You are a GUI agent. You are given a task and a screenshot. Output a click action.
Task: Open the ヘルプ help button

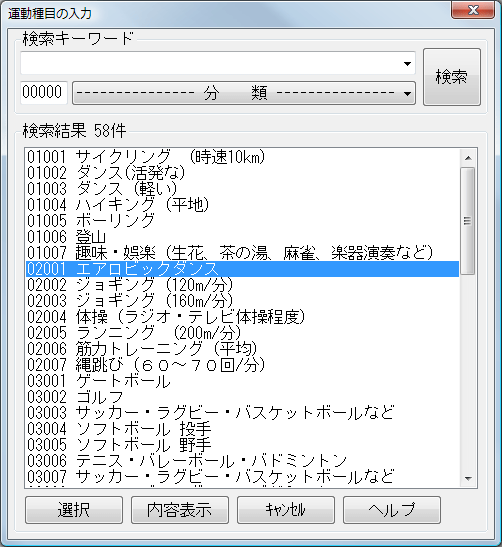(392, 510)
